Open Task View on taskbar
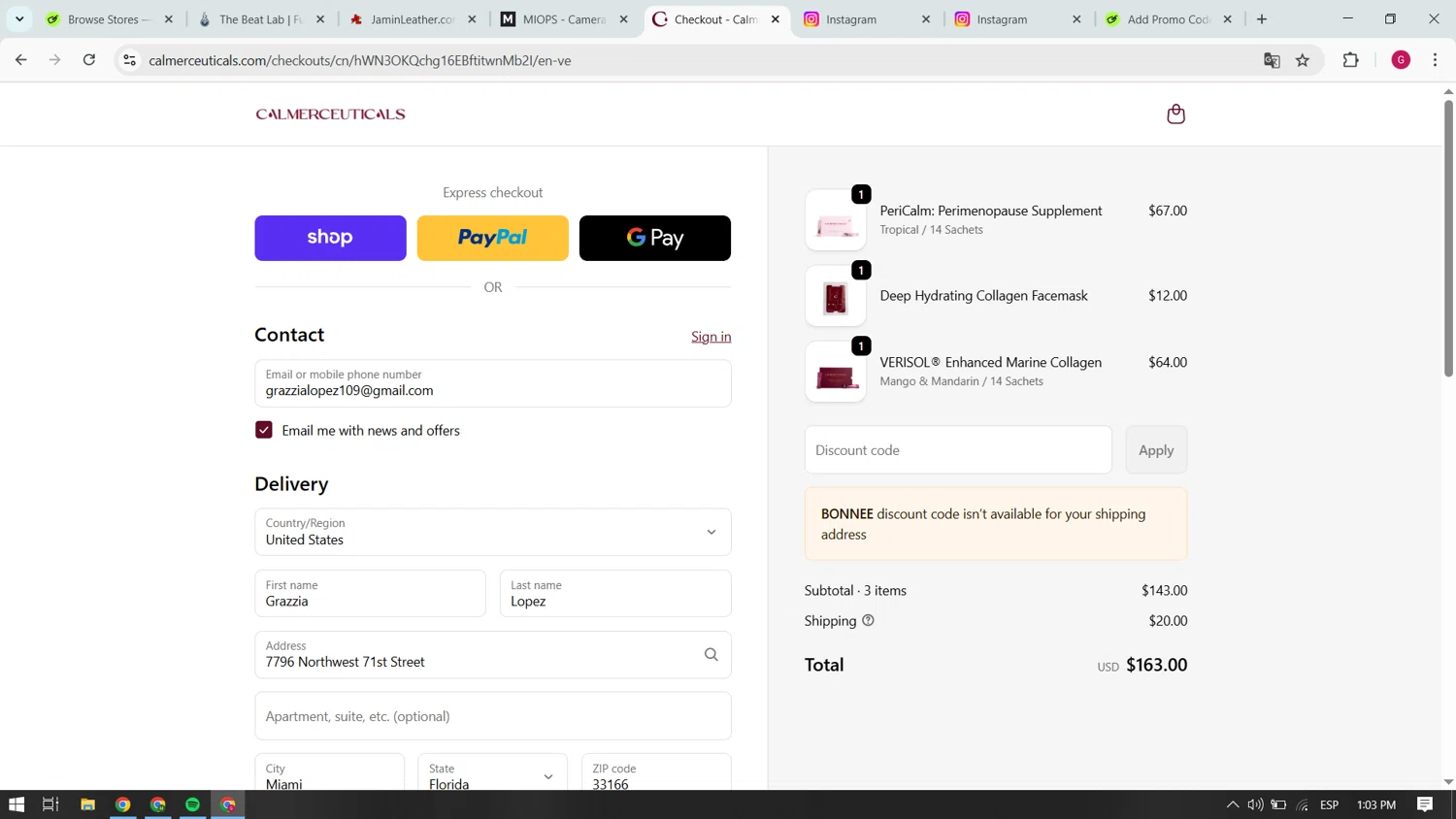The width and height of the screenshot is (1456, 819). (x=50, y=804)
